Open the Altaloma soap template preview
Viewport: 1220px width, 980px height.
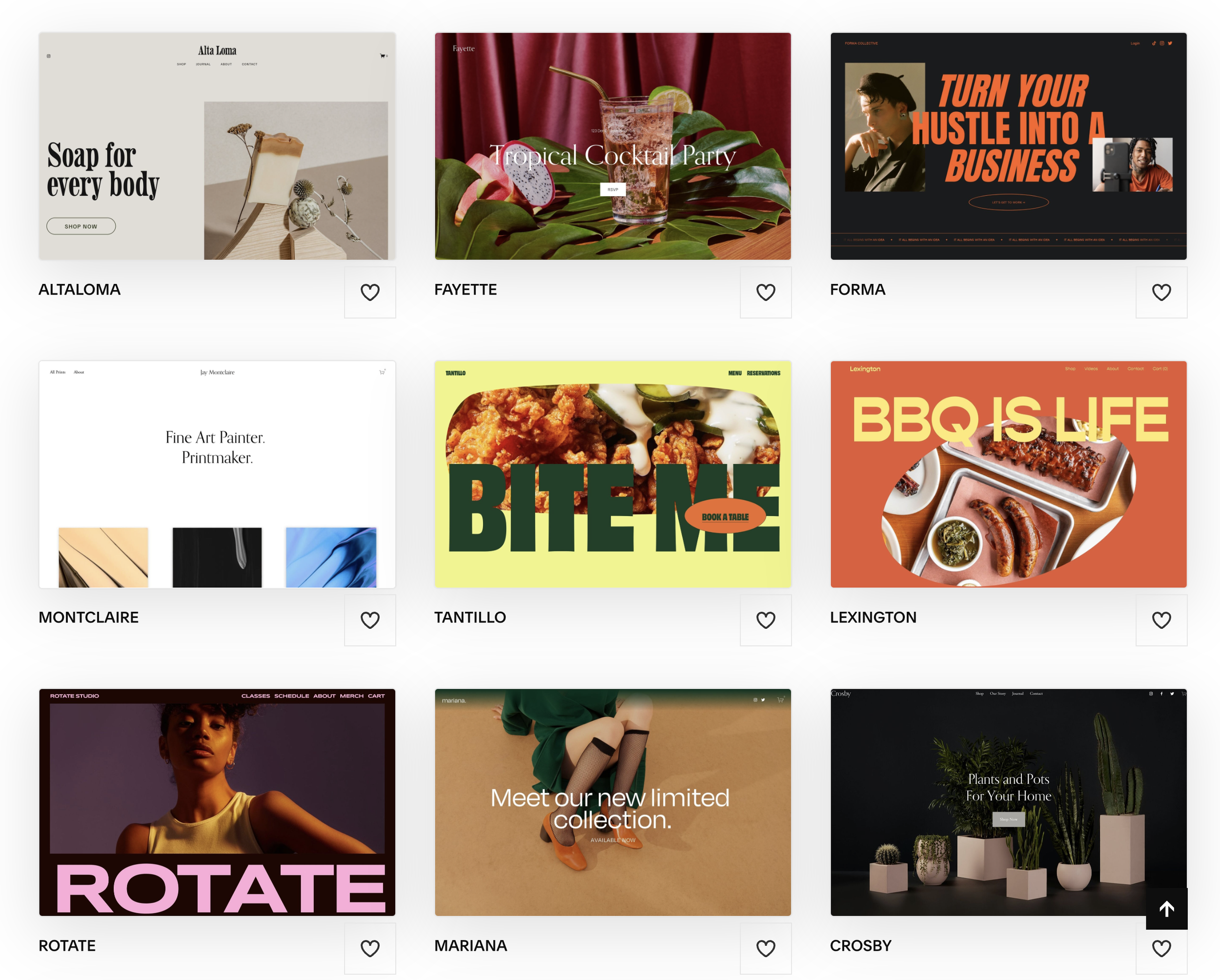pyautogui.click(x=217, y=146)
